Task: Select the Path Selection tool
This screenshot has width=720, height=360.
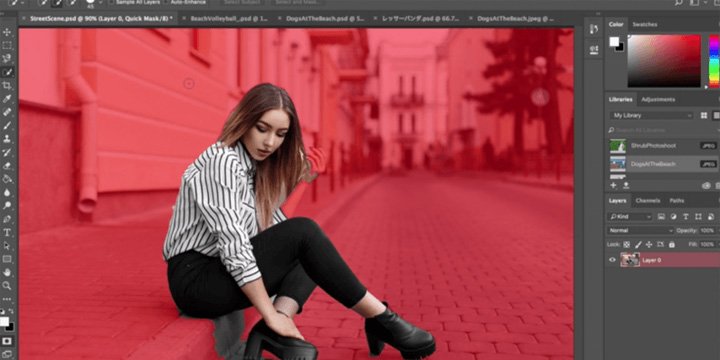Action: [7, 246]
